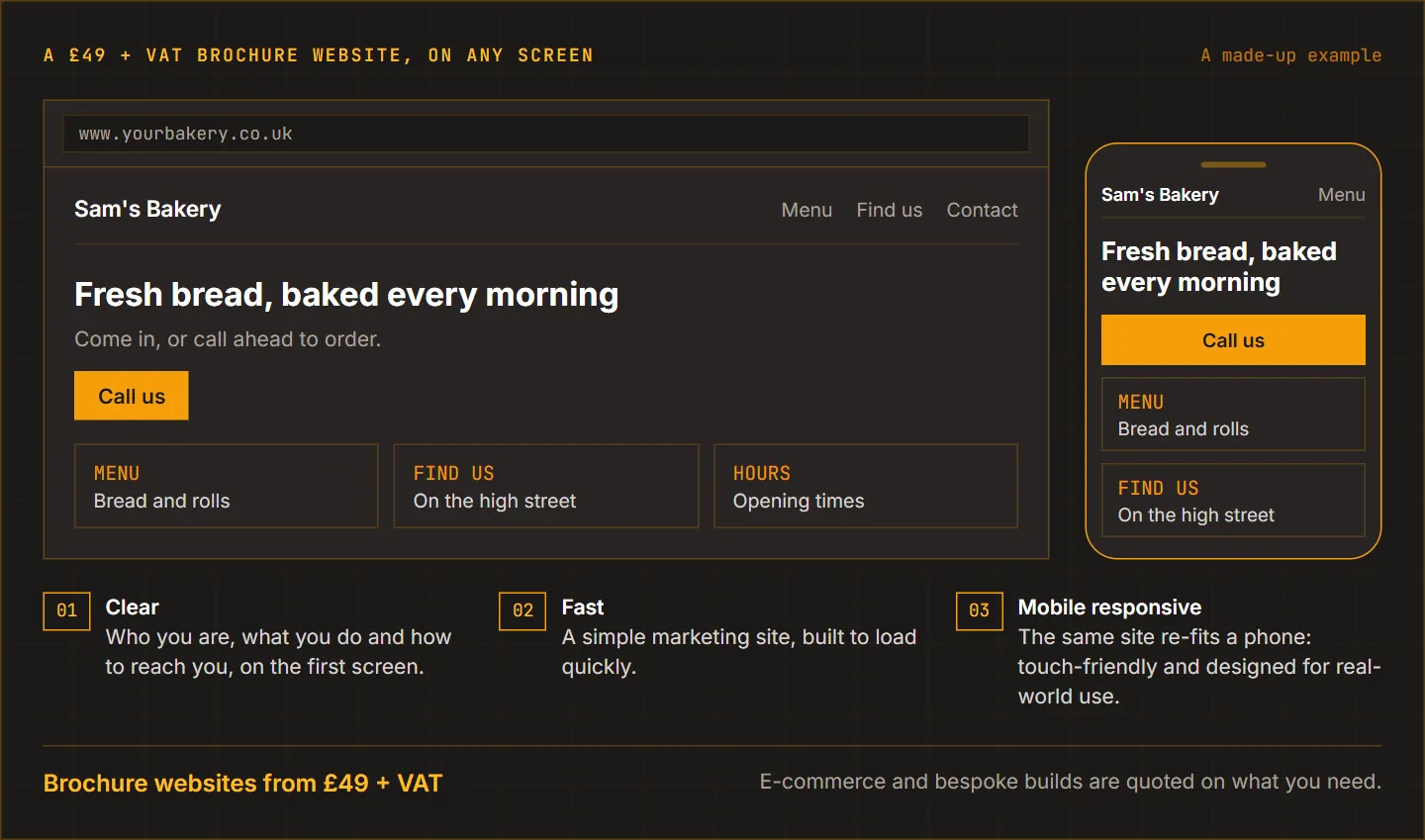
Task: Click text "Who you are, what you do"
Action: [234, 637]
